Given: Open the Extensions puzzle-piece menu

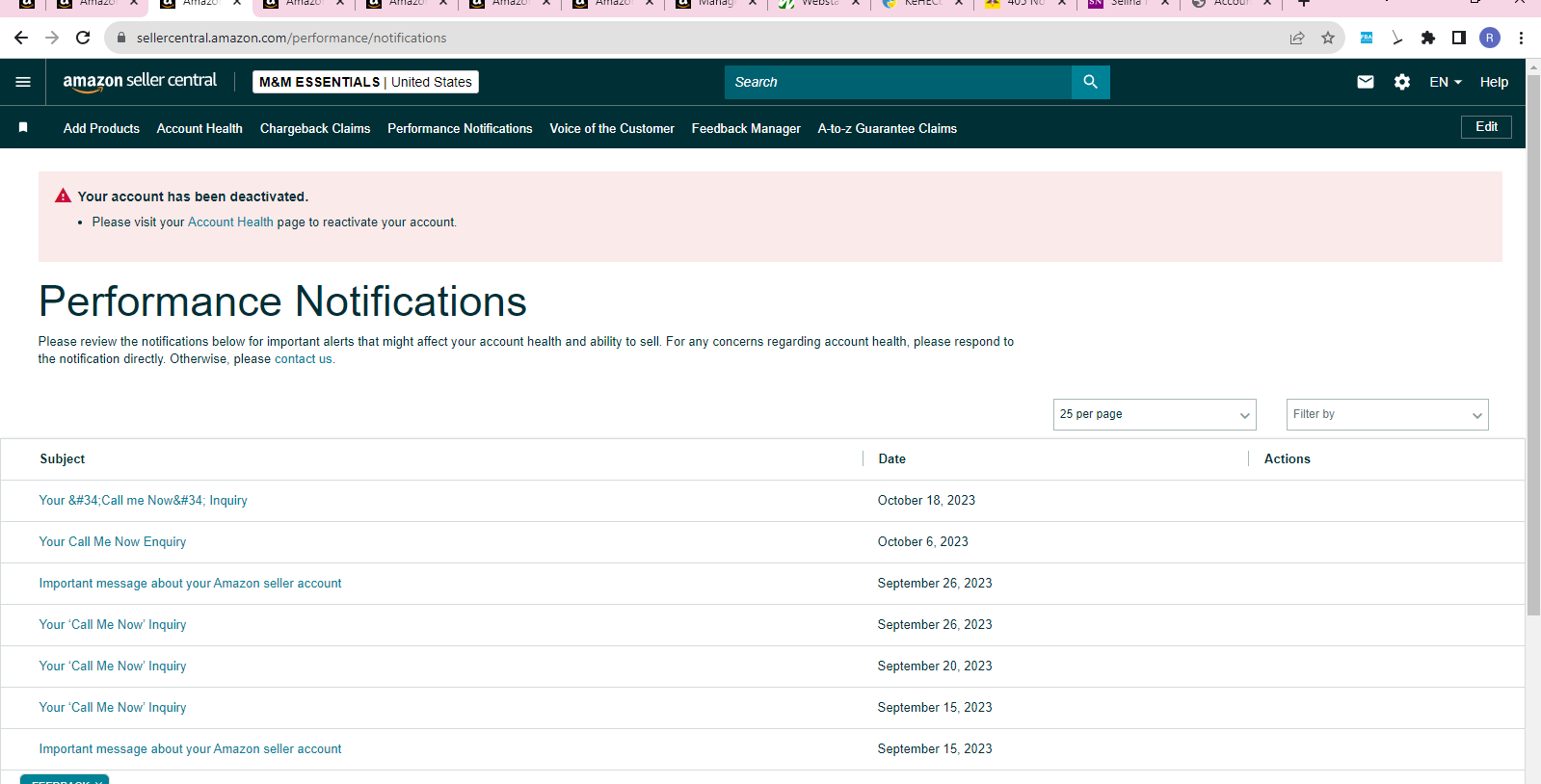Looking at the screenshot, I should click(1428, 38).
